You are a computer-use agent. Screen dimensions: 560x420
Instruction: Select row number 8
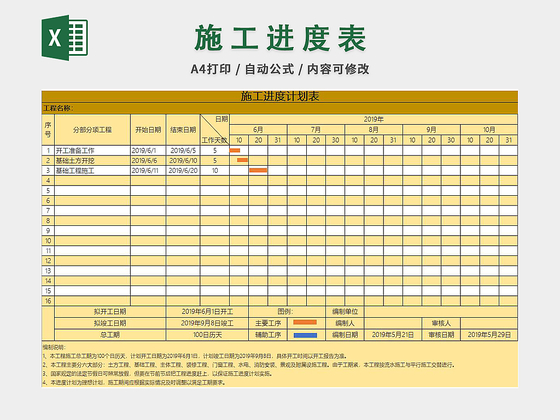[48, 220]
